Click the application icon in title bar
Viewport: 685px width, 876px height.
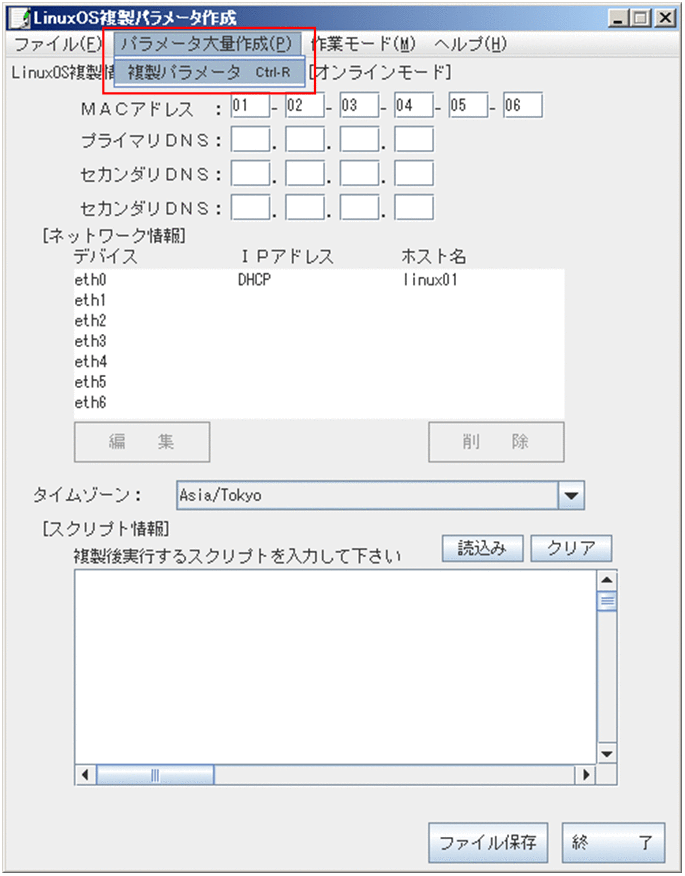click(x=20, y=18)
